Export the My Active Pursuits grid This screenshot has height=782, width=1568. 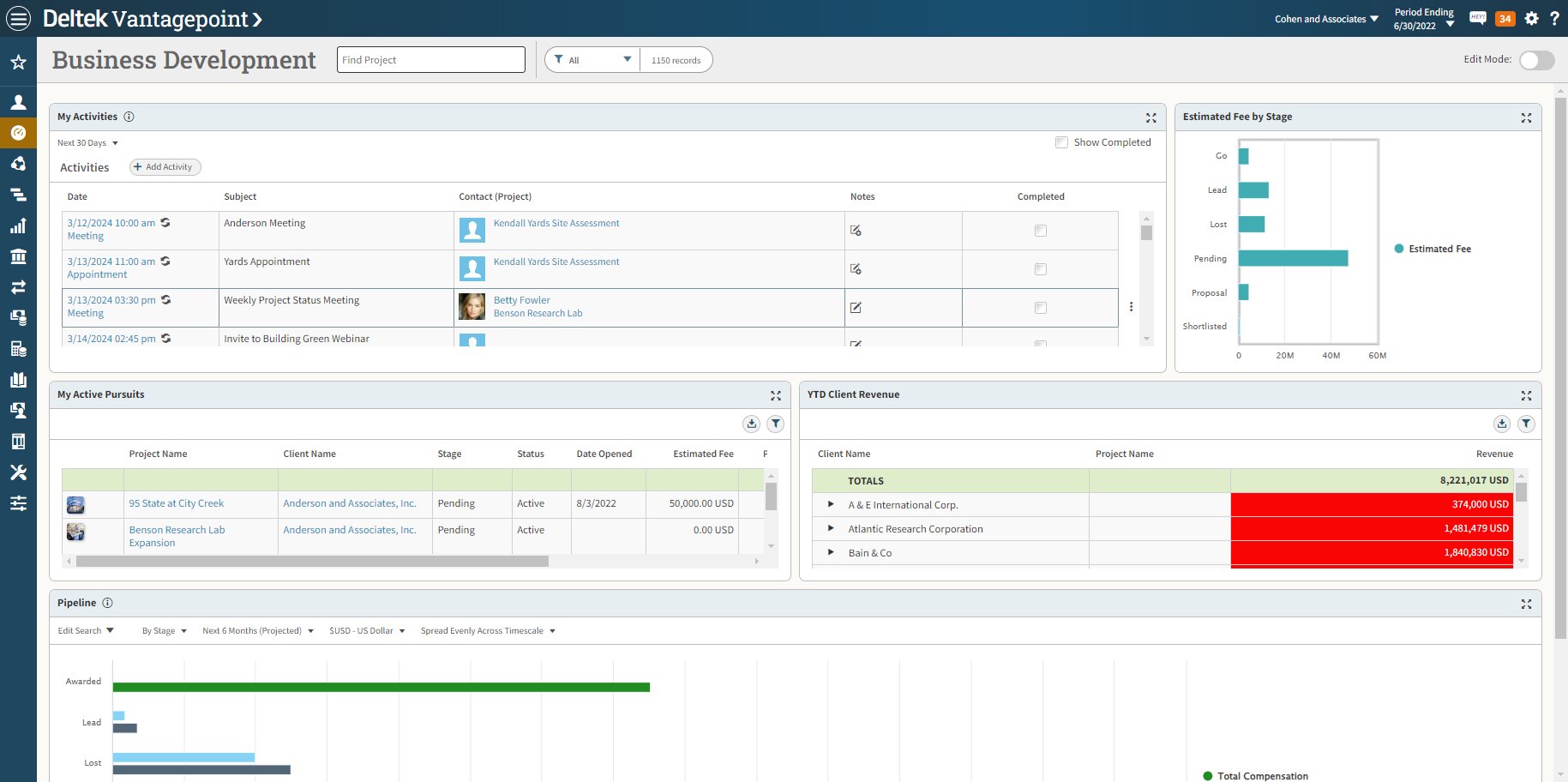pyautogui.click(x=751, y=424)
